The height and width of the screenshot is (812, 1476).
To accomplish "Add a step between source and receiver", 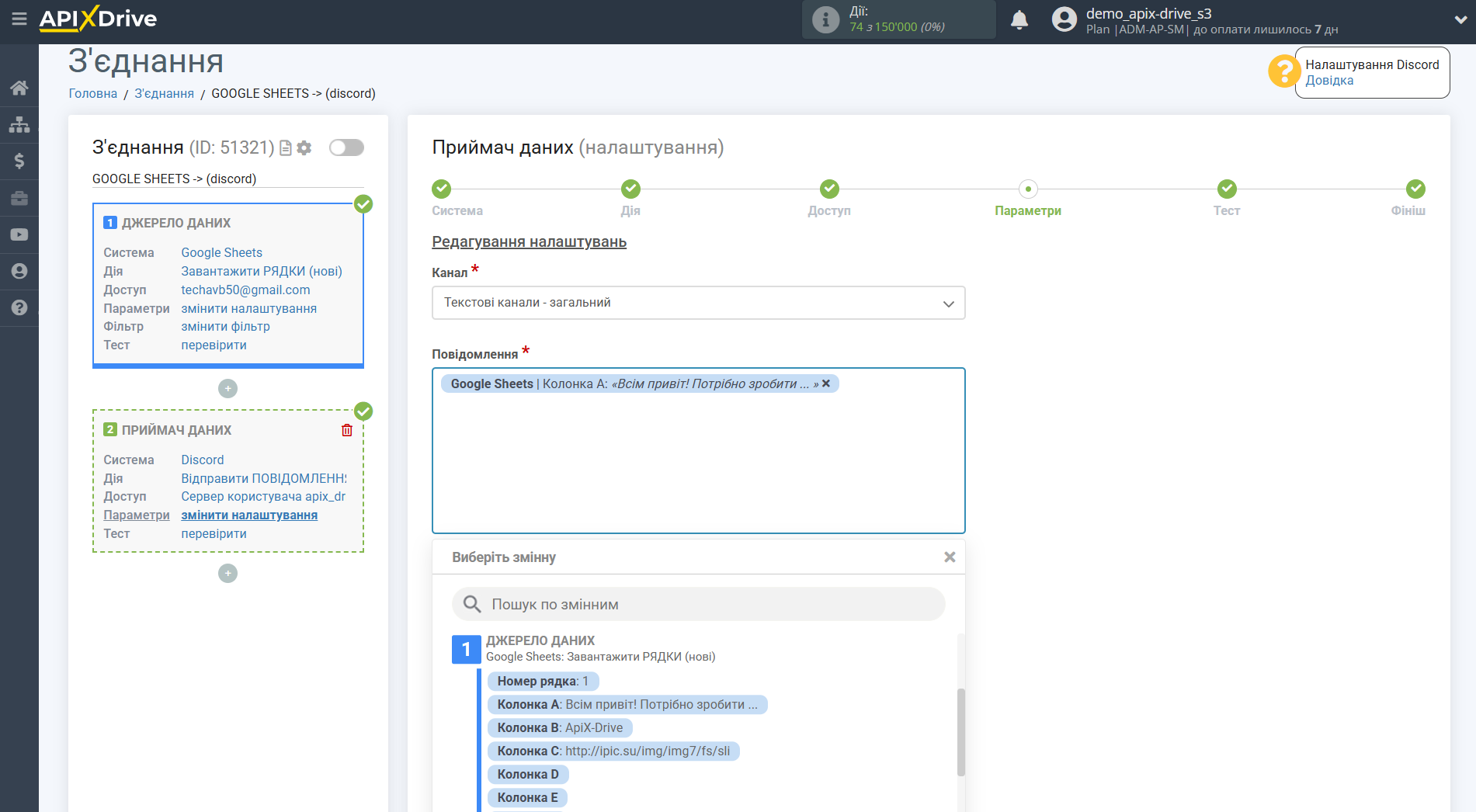I will click(x=227, y=388).
